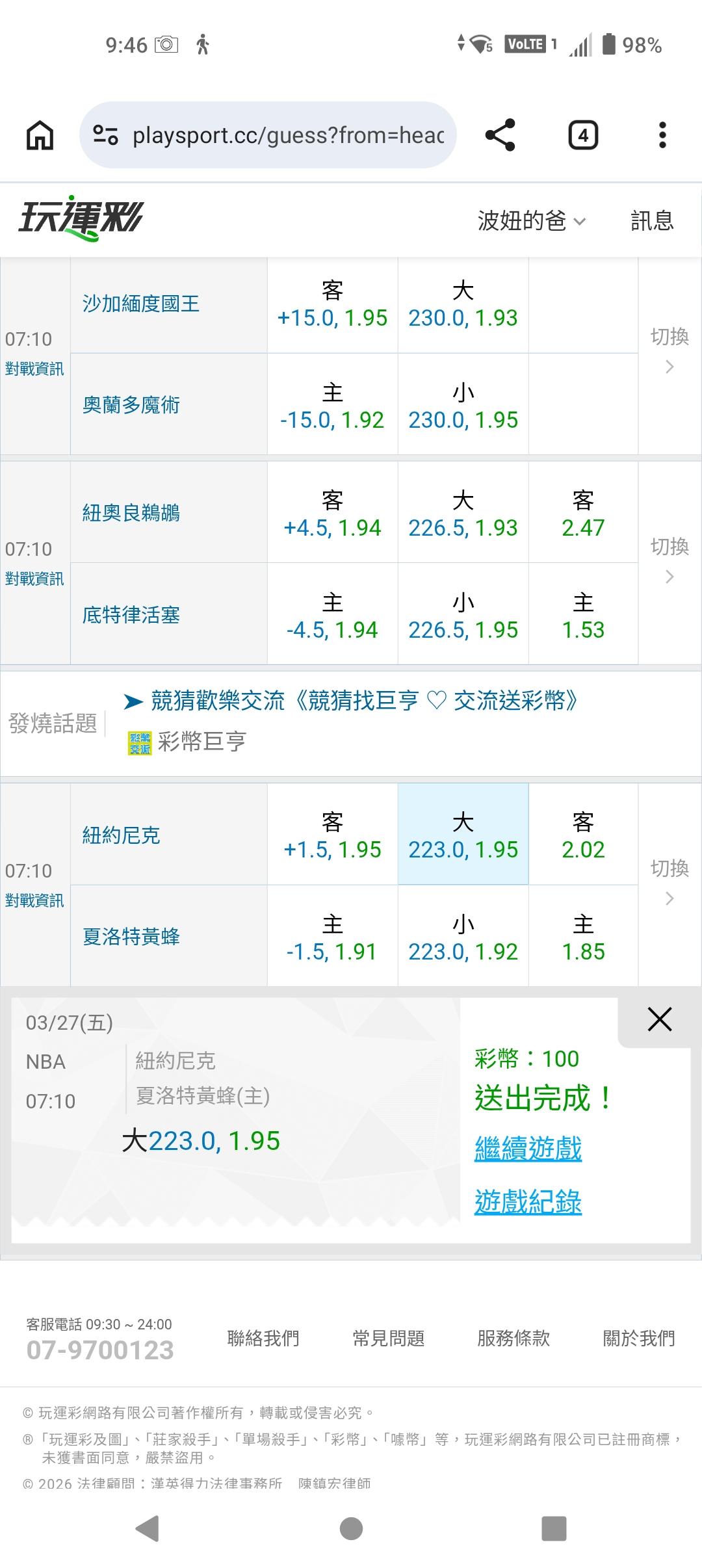Tap the browser address bar URL
Viewport: 702px width, 1568px height.
click(288, 135)
